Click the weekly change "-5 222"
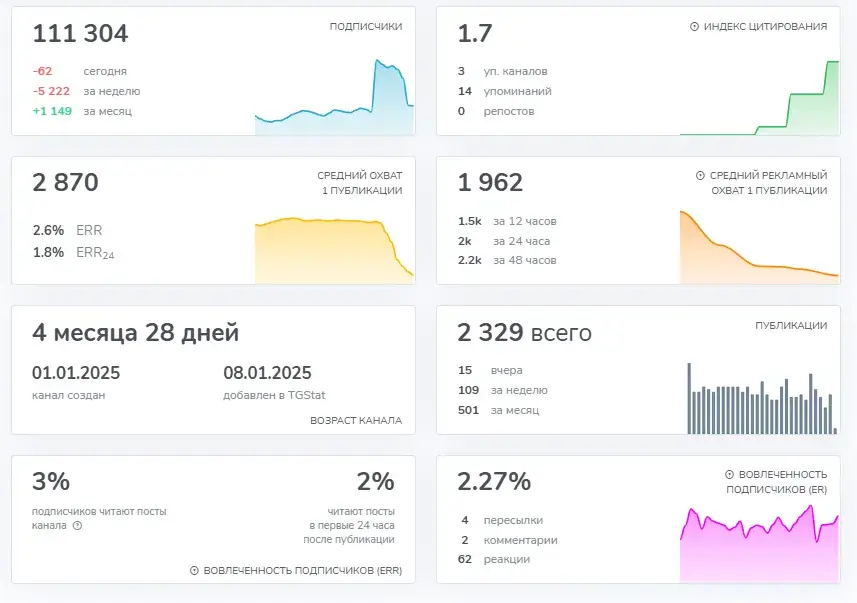The width and height of the screenshot is (857, 603). point(51,91)
